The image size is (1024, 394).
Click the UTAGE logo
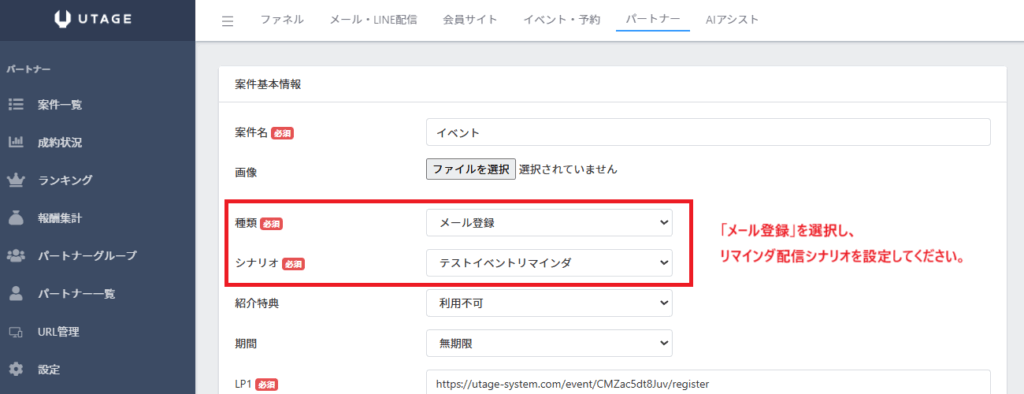[93, 20]
